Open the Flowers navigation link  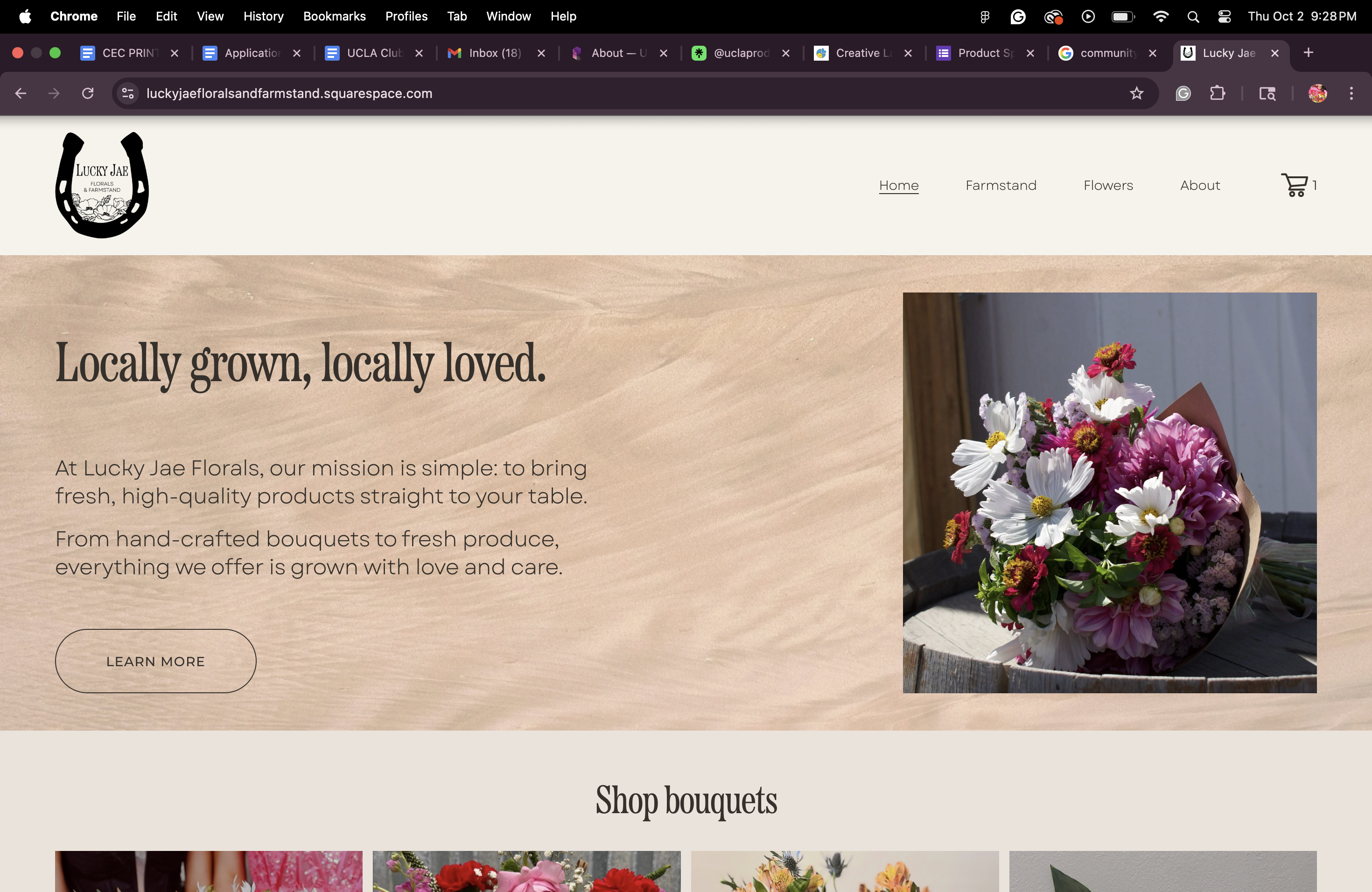click(1108, 185)
